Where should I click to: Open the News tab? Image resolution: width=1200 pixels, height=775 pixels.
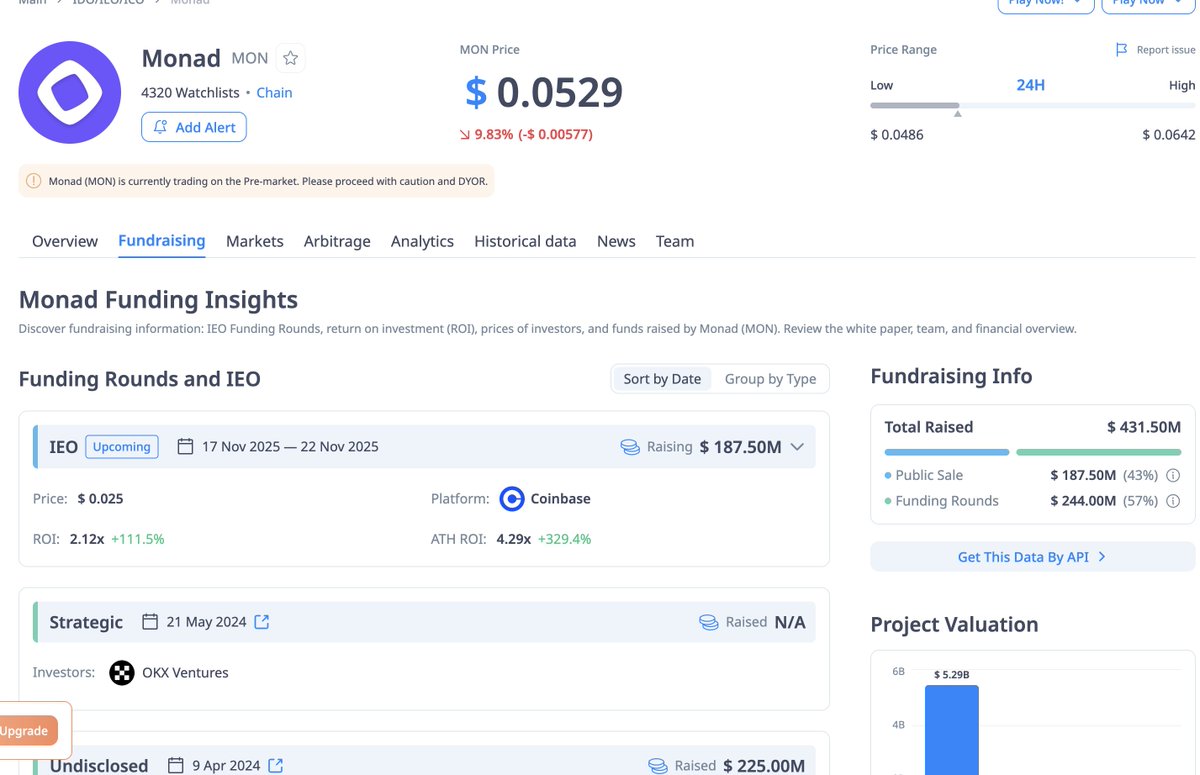click(616, 241)
